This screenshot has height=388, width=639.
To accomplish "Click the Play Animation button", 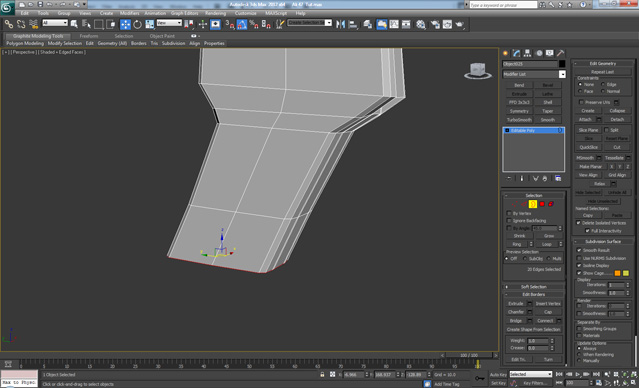I will (x=578, y=374).
